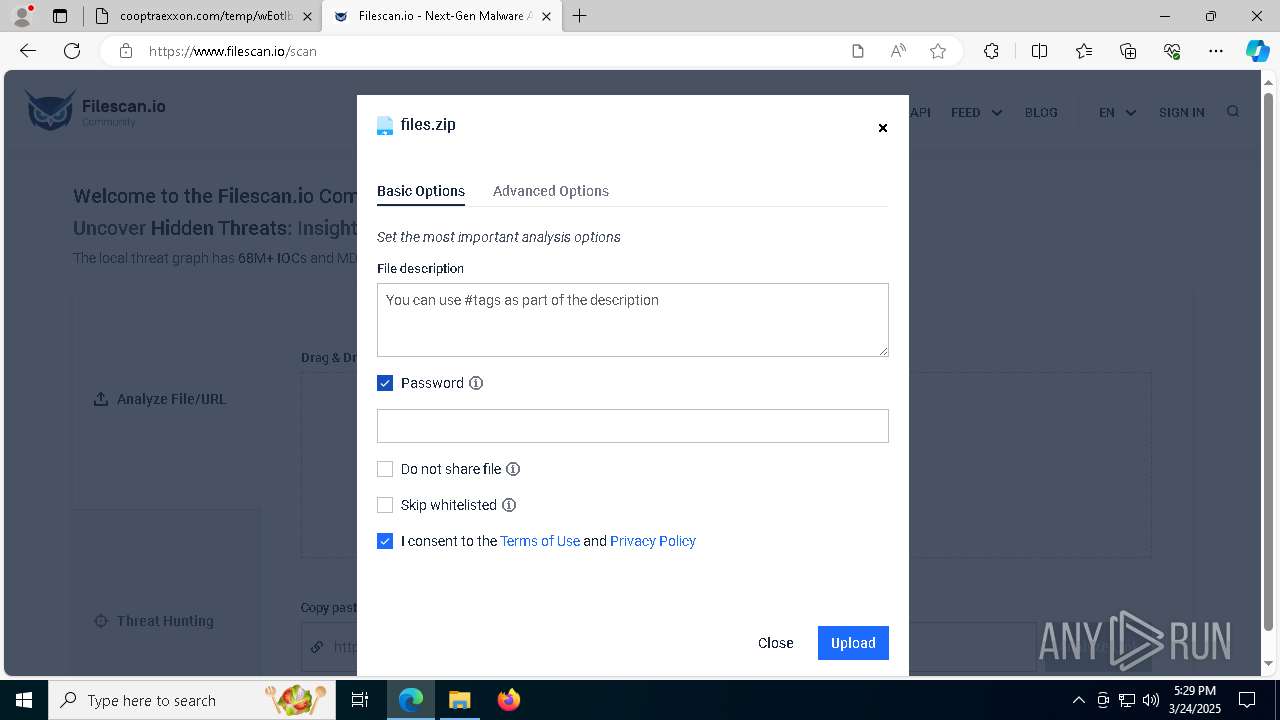The width and height of the screenshot is (1280, 720).
Task: View site information via the lock icon
Action: (125, 51)
